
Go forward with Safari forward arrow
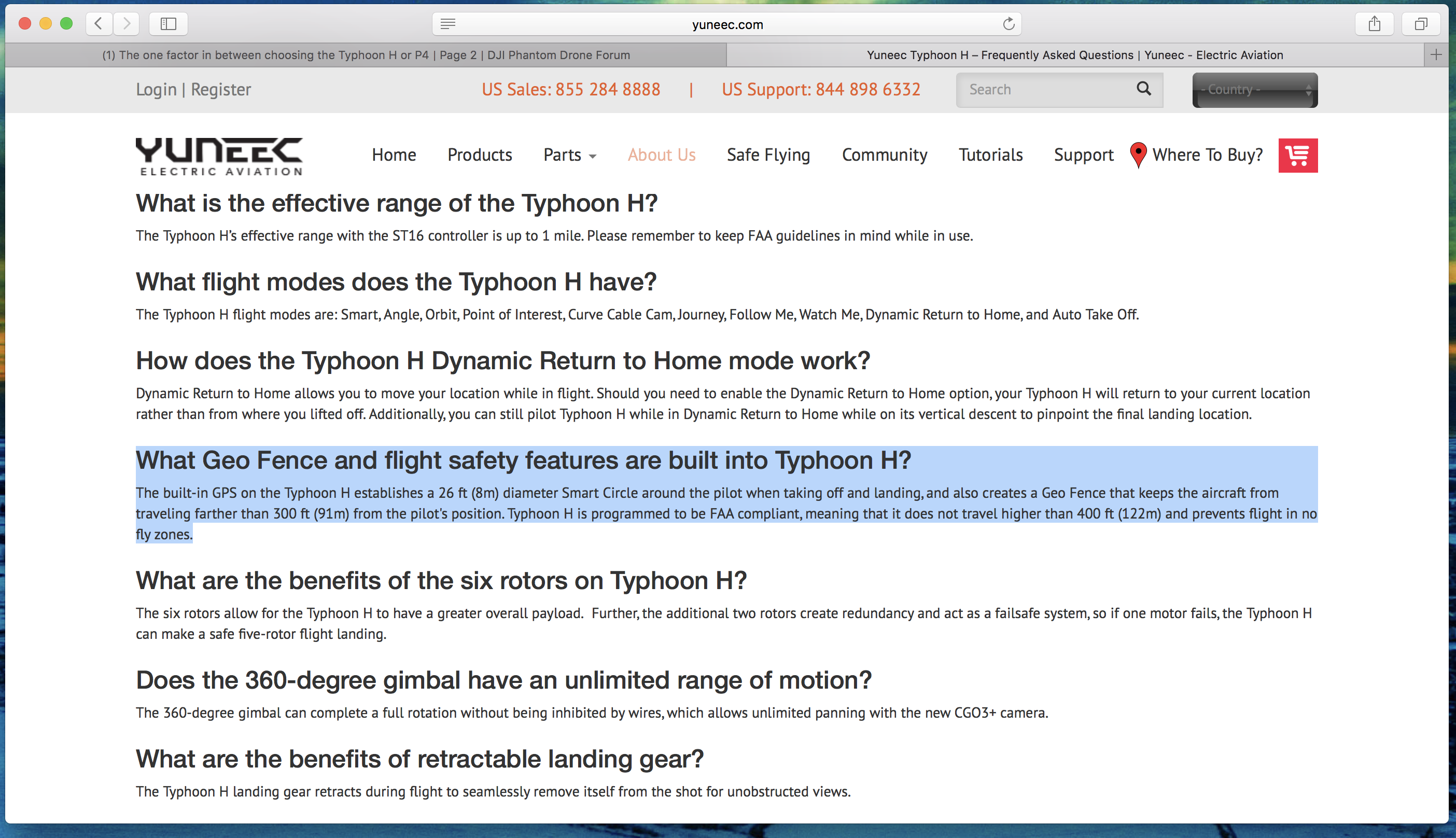pos(126,24)
